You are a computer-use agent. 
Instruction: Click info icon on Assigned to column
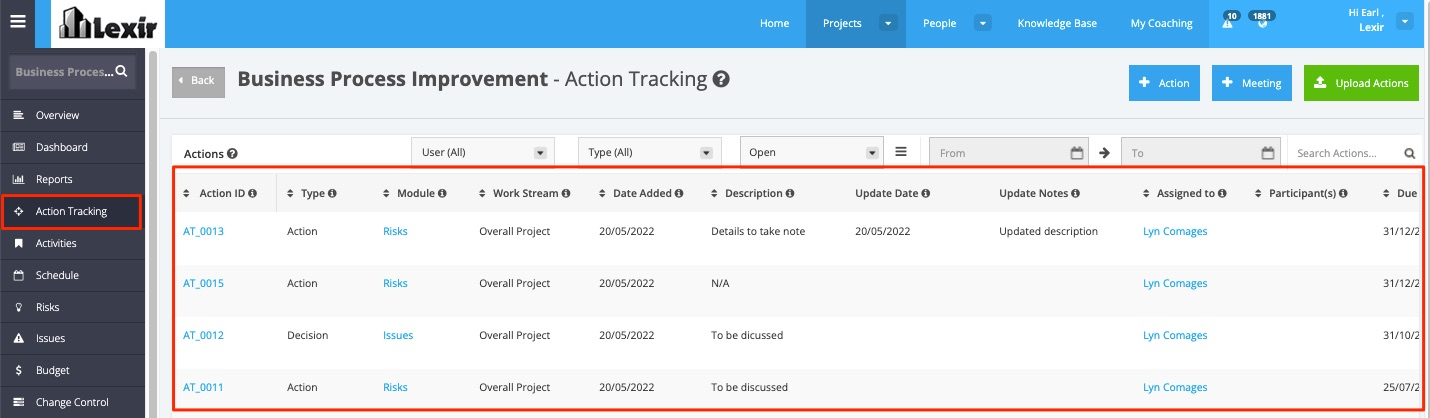pos(1222,193)
